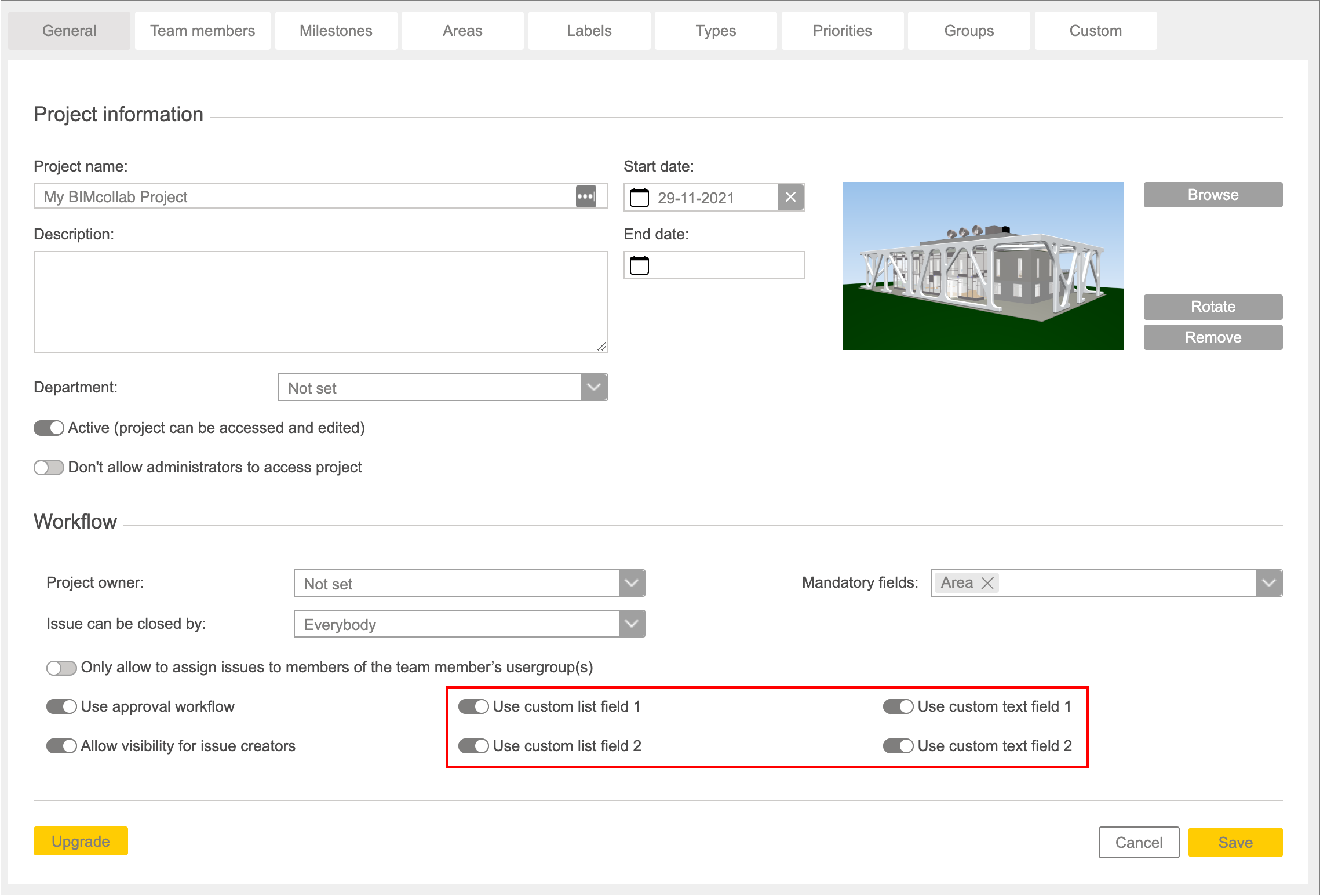Expand the Department dropdown arrow
This screenshot has width=1320, height=896.
pyautogui.click(x=594, y=387)
